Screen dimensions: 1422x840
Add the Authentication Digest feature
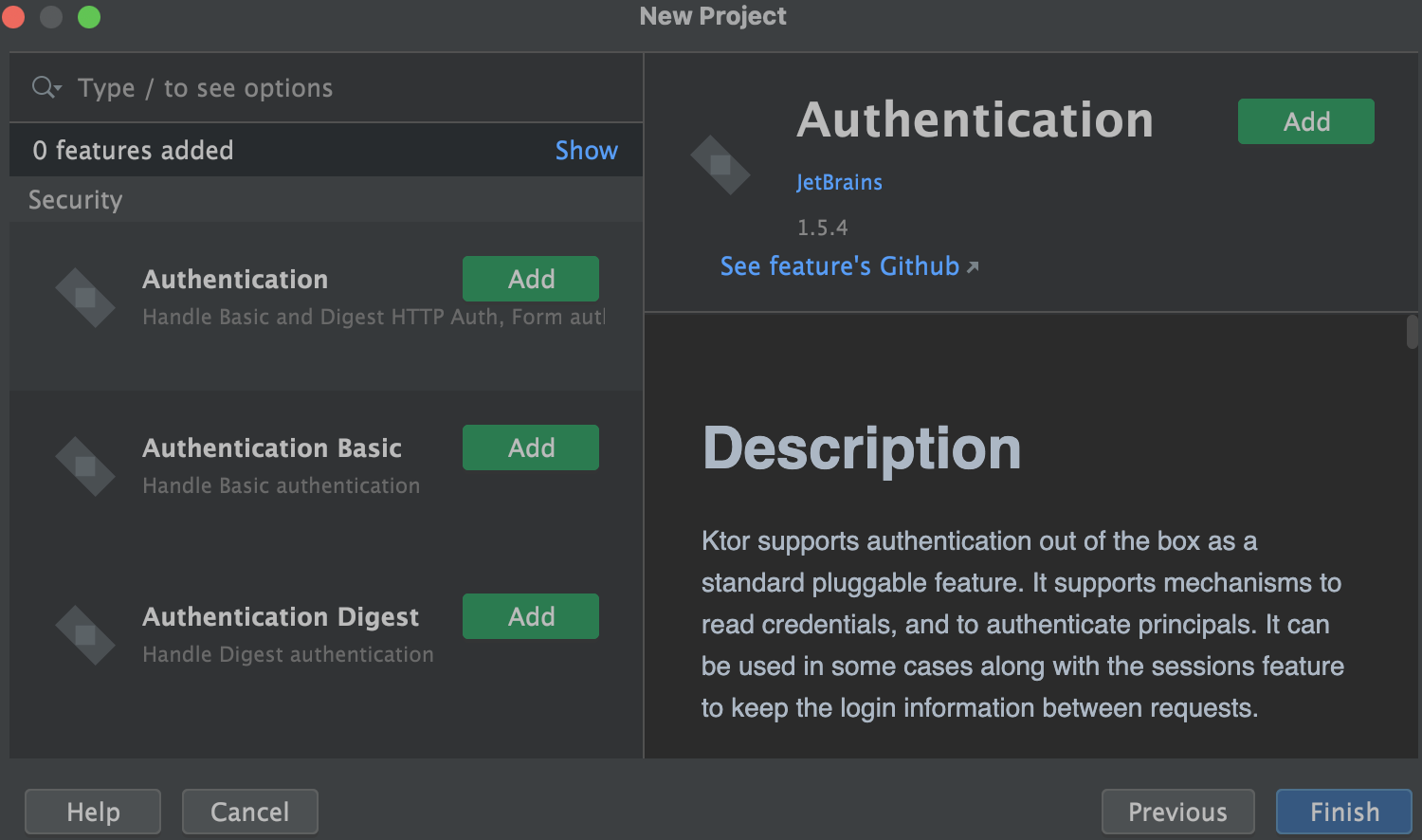[531, 616]
